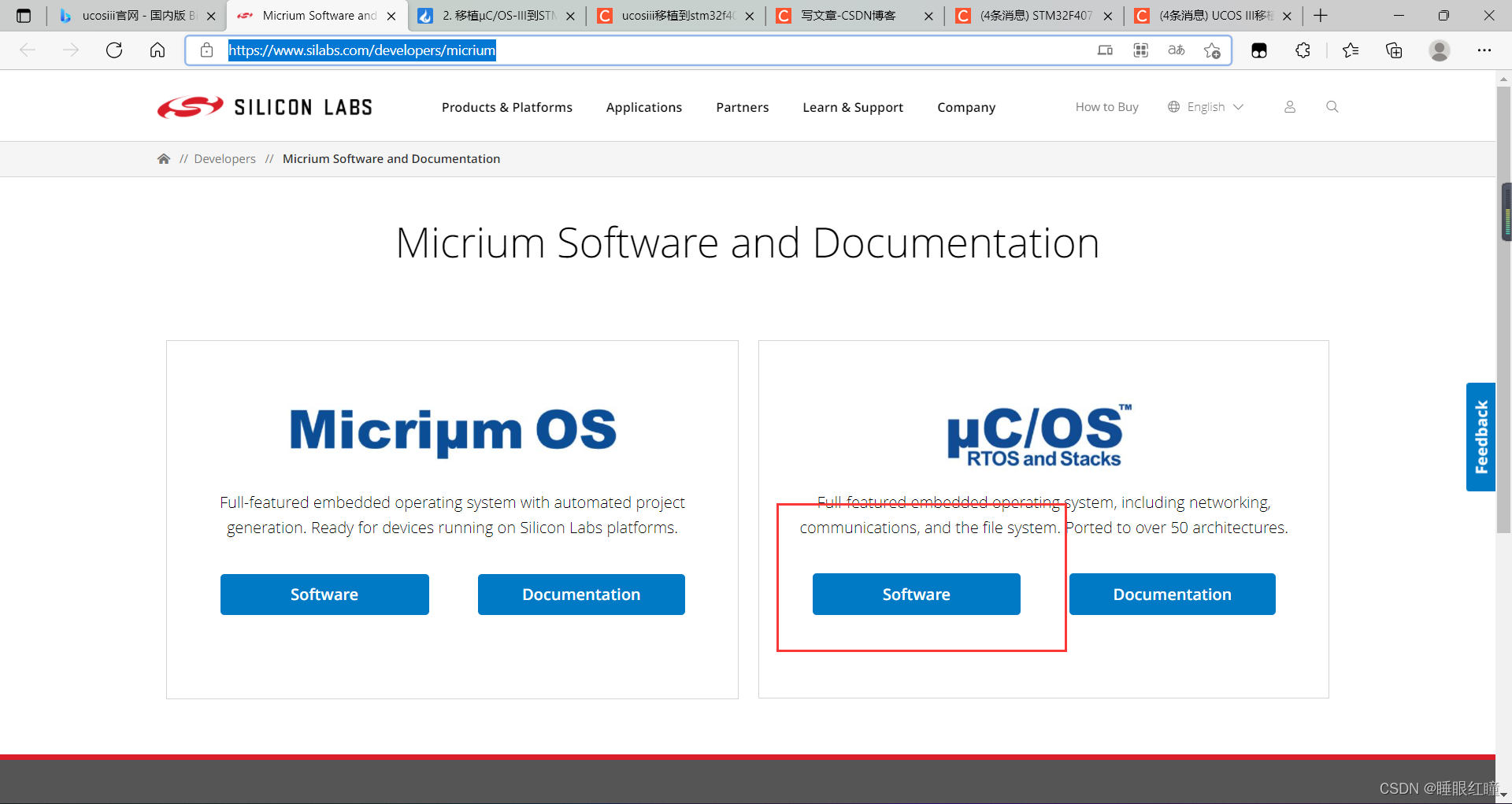Open the Partners menu
Screen dimensions: 1512x804
pyautogui.click(x=743, y=107)
